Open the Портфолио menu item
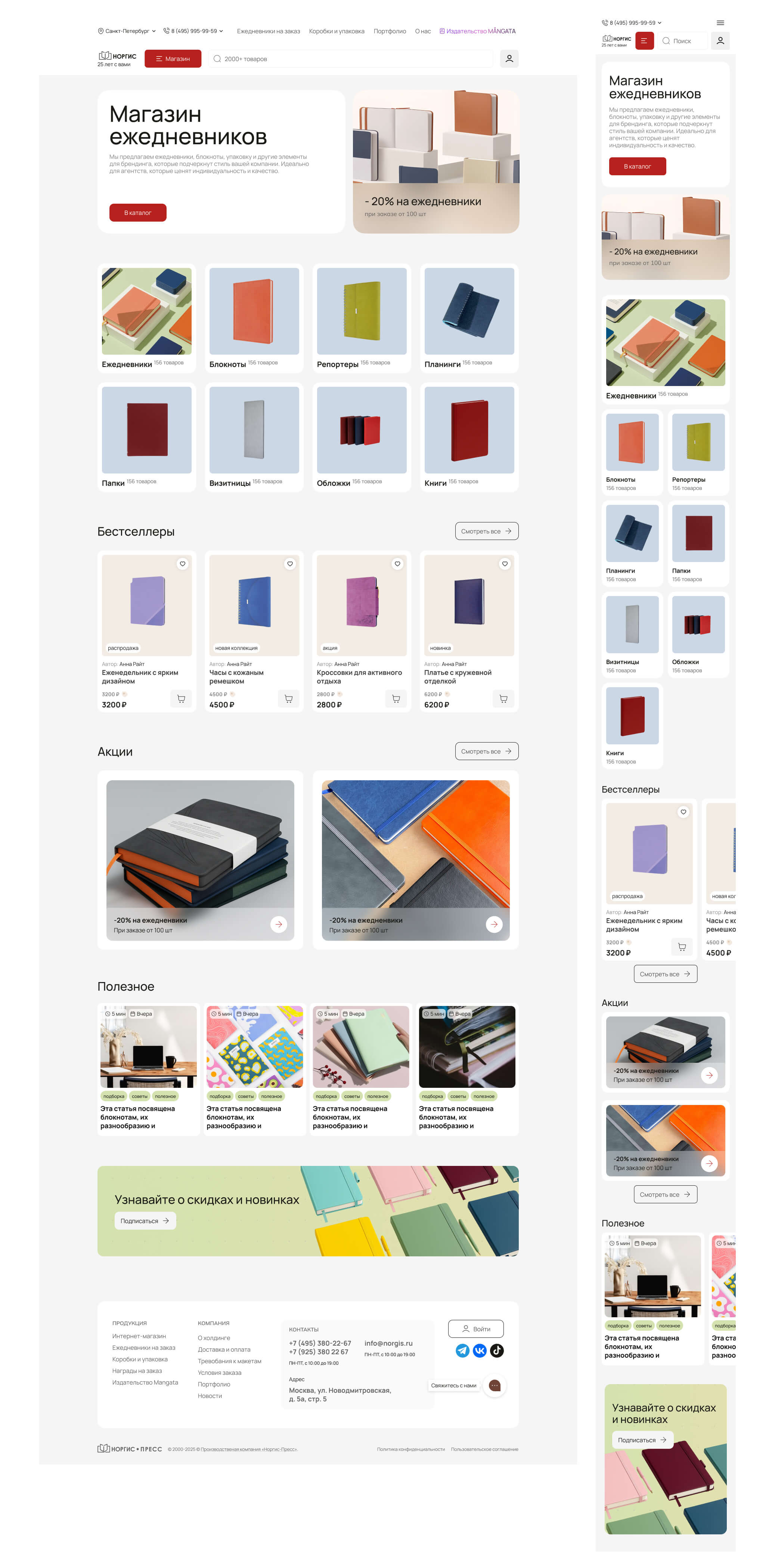The image size is (775, 1568). (x=389, y=31)
